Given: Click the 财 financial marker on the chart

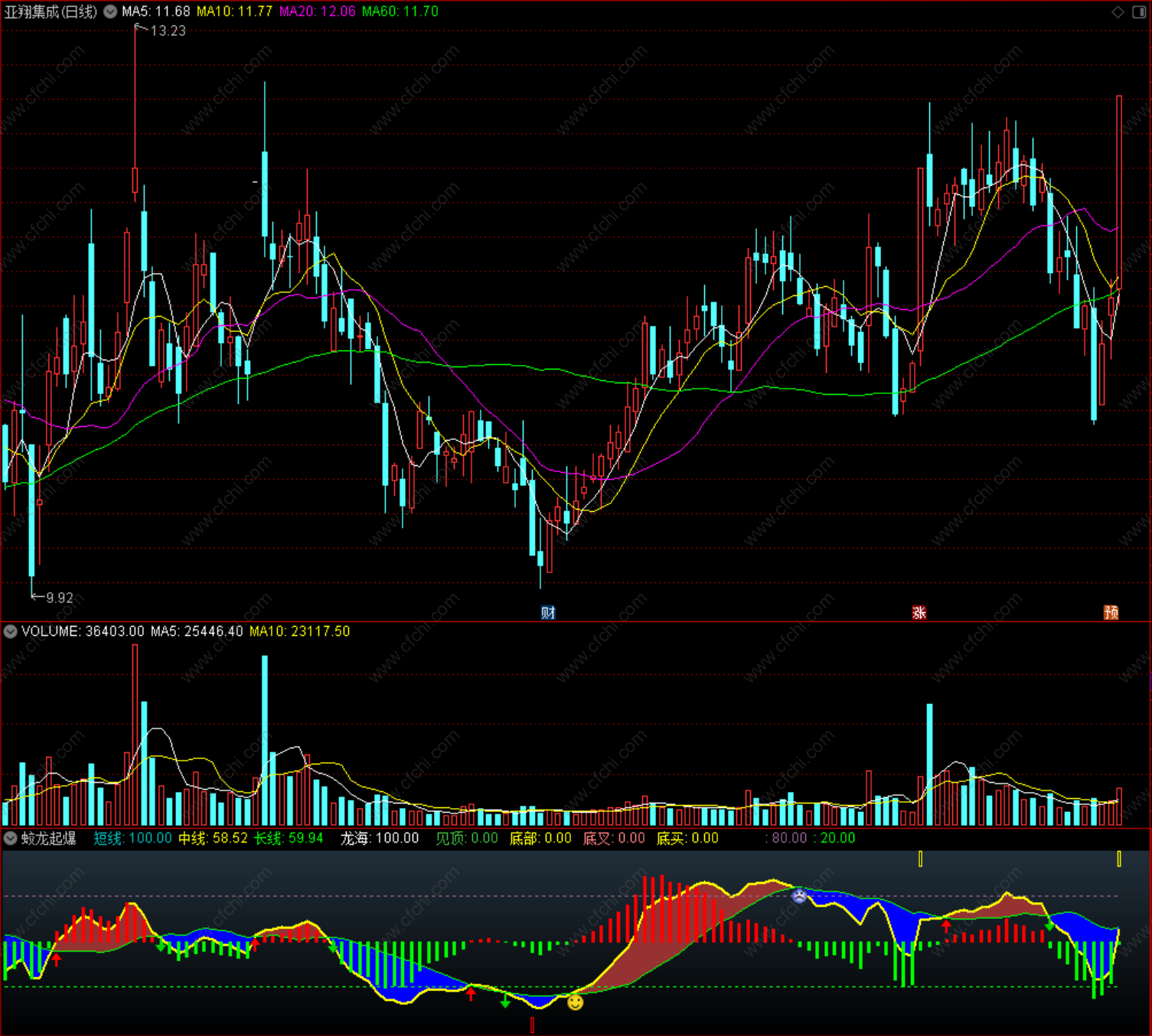Looking at the screenshot, I should pyautogui.click(x=548, y=612).
